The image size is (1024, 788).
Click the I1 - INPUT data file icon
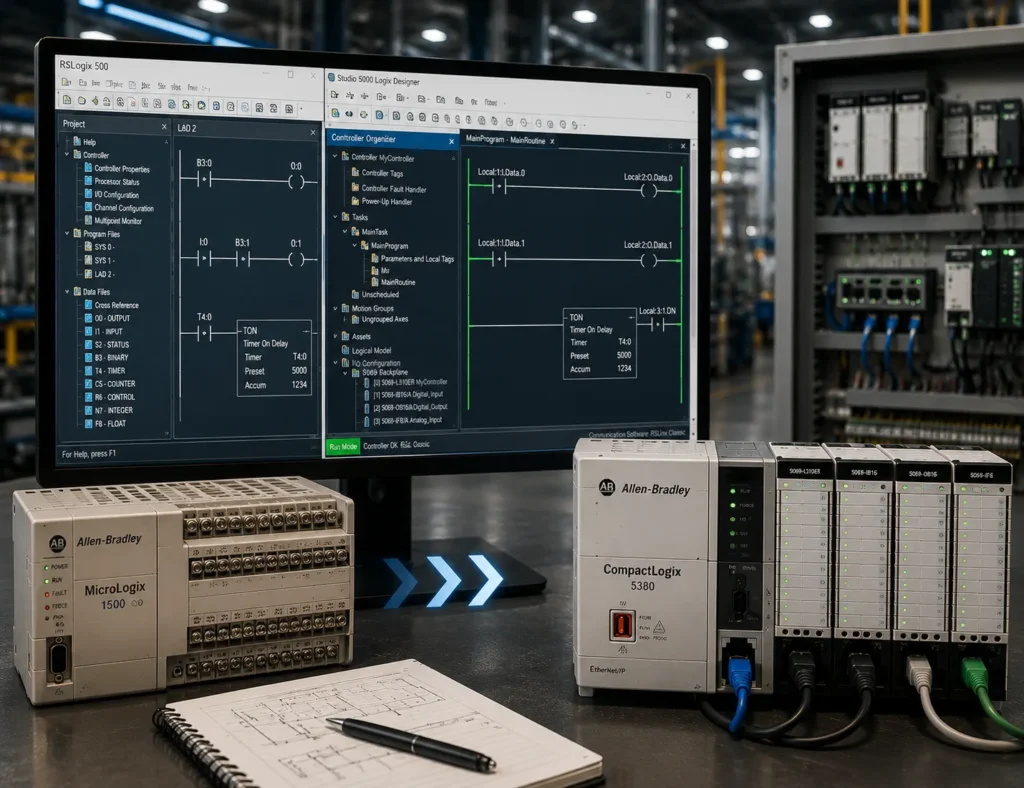point(88,331)
